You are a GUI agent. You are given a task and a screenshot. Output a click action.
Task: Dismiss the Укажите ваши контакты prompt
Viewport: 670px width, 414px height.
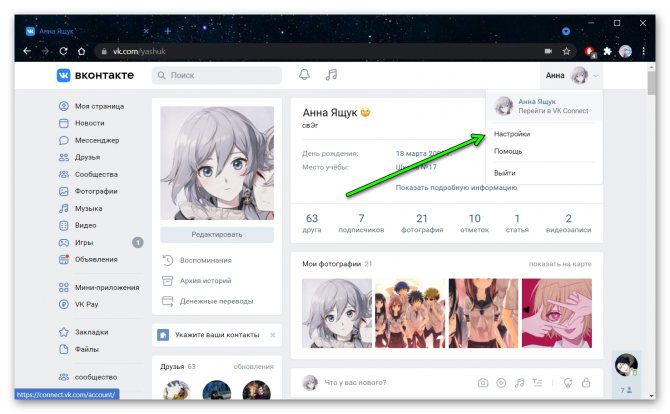273,335
